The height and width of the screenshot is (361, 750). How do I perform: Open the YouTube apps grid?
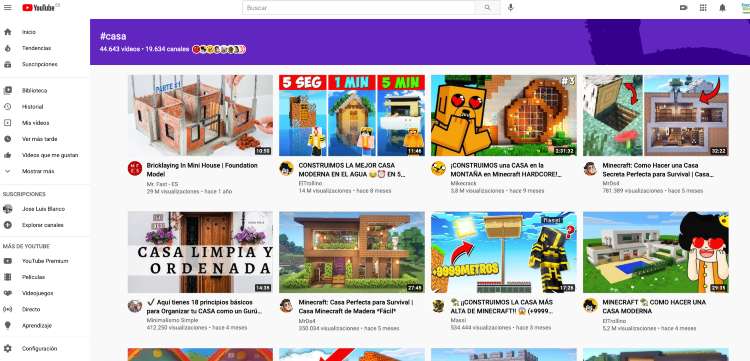703,8
